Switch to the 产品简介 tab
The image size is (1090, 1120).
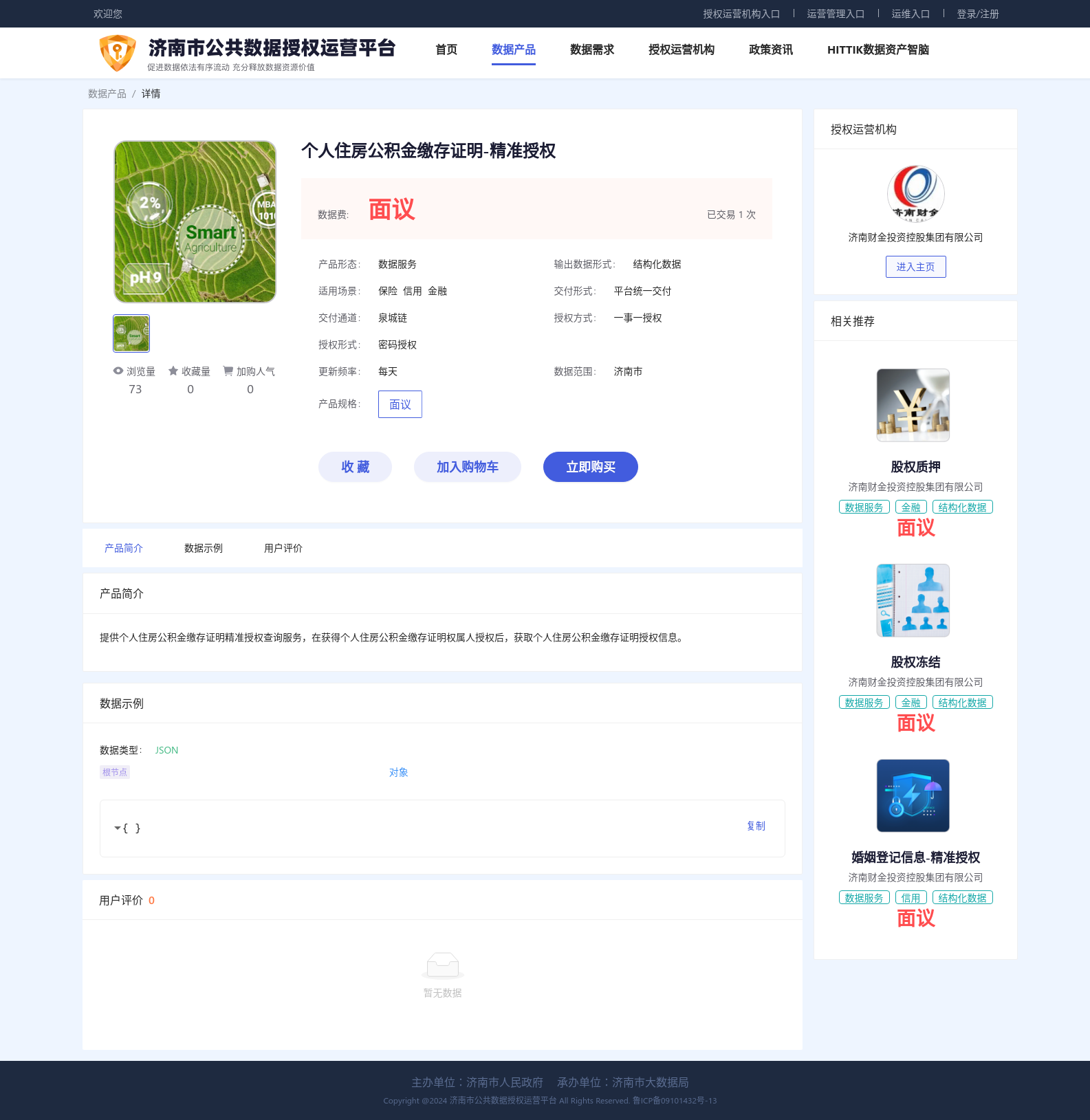(124, 548)
